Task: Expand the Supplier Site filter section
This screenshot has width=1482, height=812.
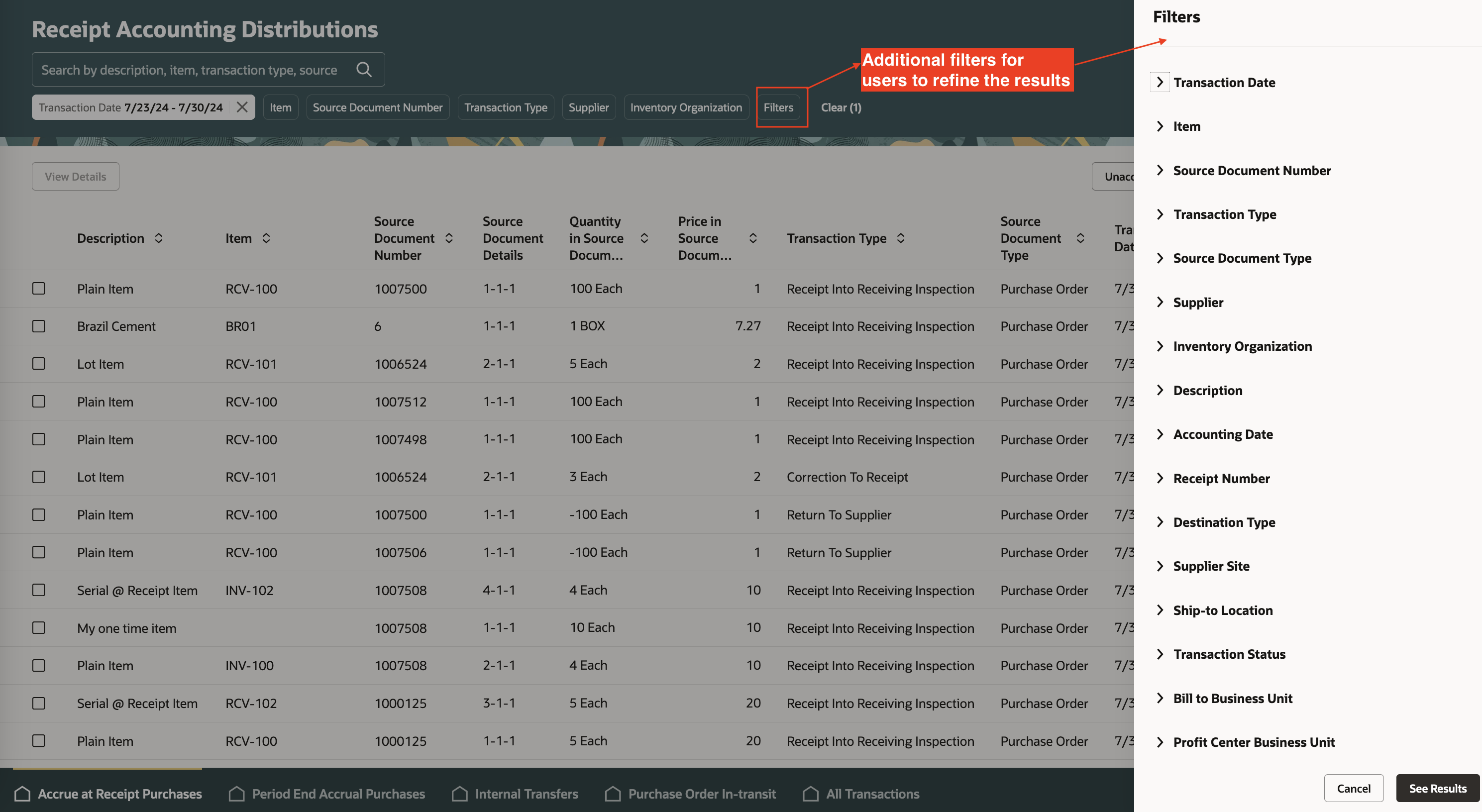Action: click(1160, 566)
